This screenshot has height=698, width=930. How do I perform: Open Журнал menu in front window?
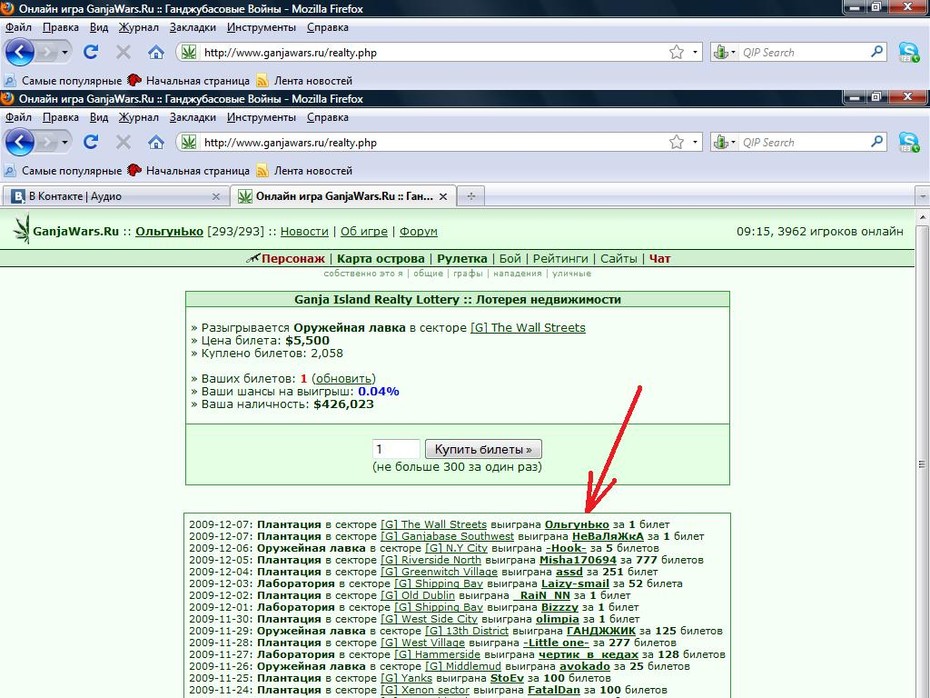[139, 117]
